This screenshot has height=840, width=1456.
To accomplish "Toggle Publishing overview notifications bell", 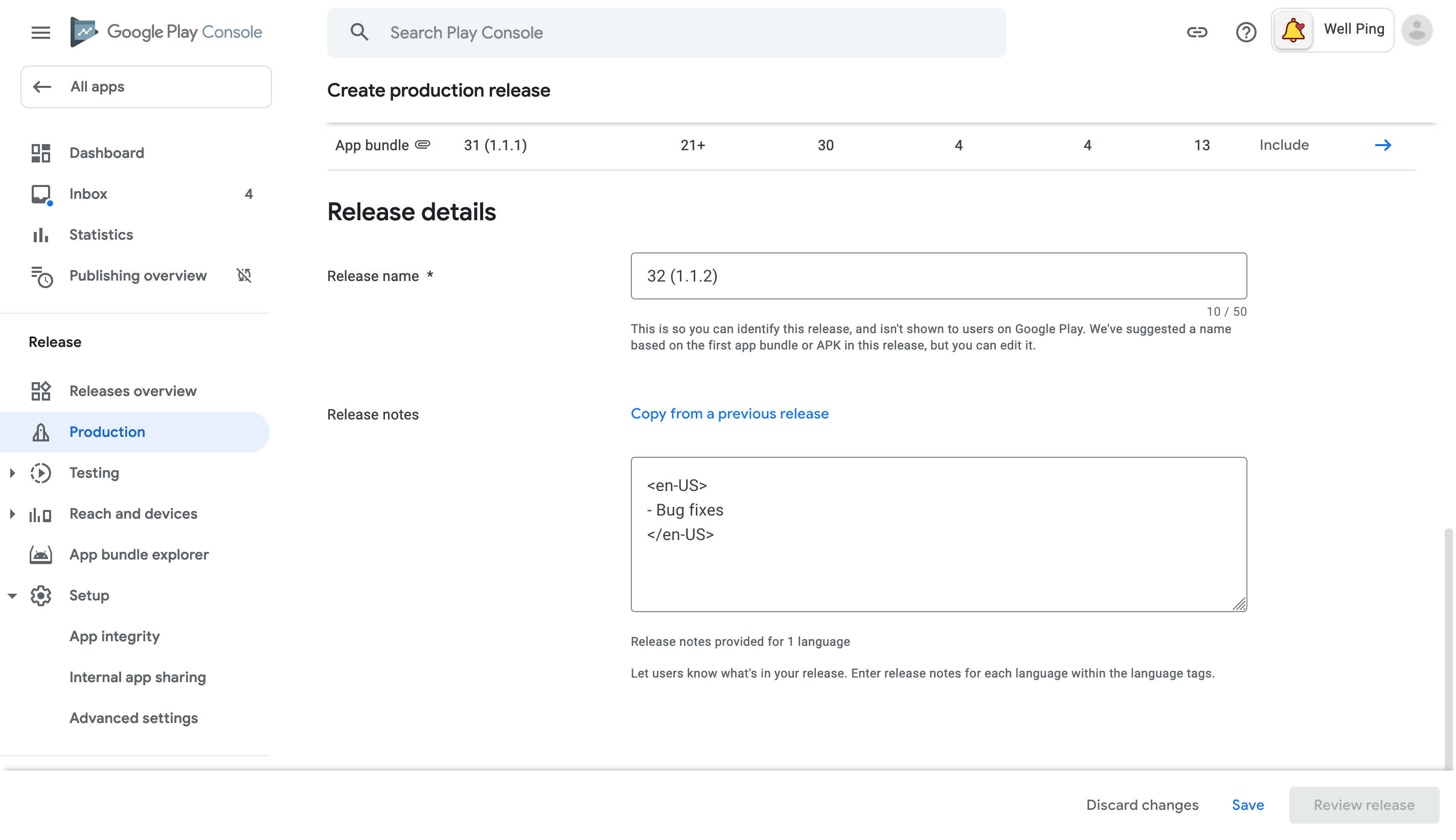I will (x=244, y=275).
